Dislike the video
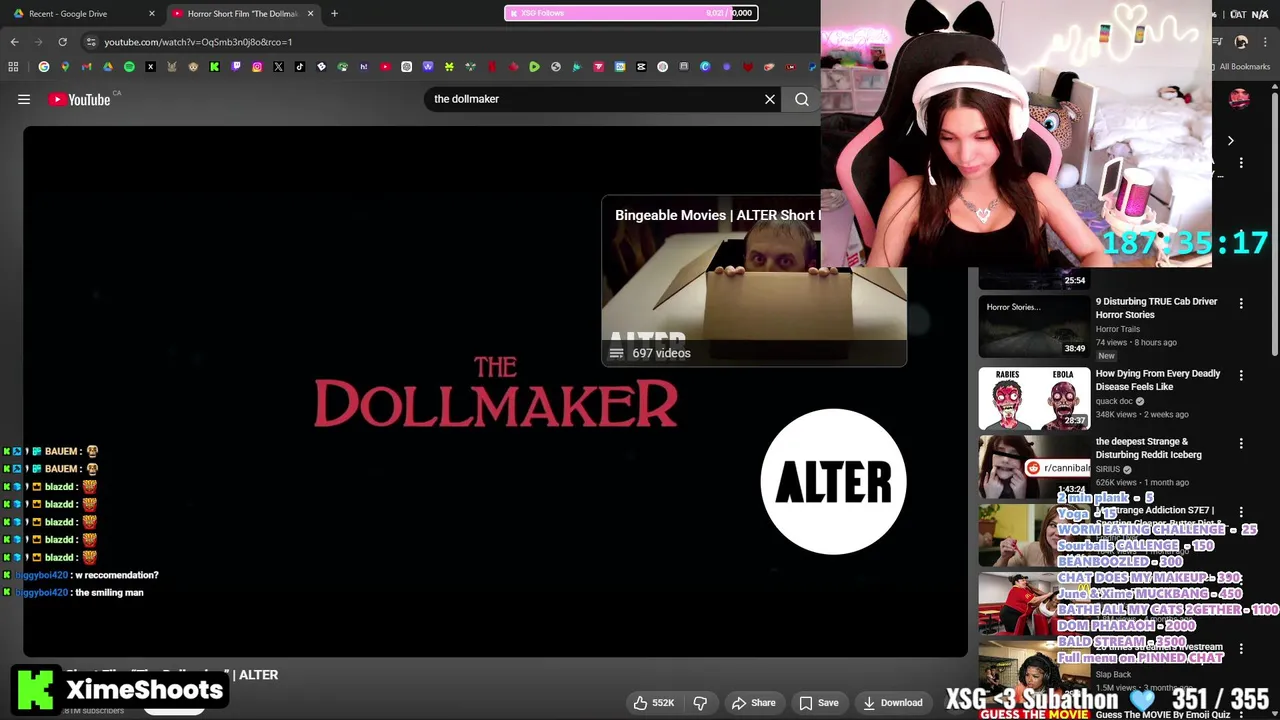 pos(700,703)
